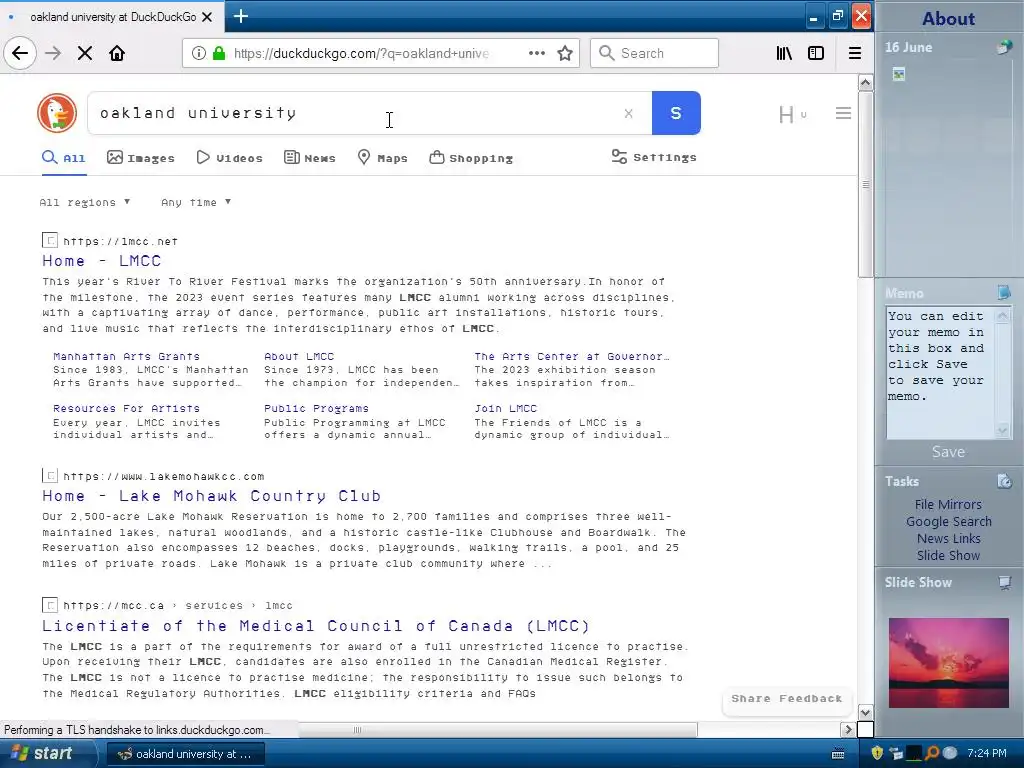This screenshot has height=768, width=1024.
Task: Open the Home - LMCC result
Action: tap(101, 261)
